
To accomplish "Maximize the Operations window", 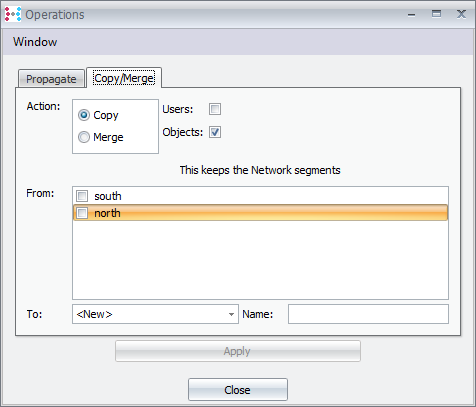I will 436,14.
